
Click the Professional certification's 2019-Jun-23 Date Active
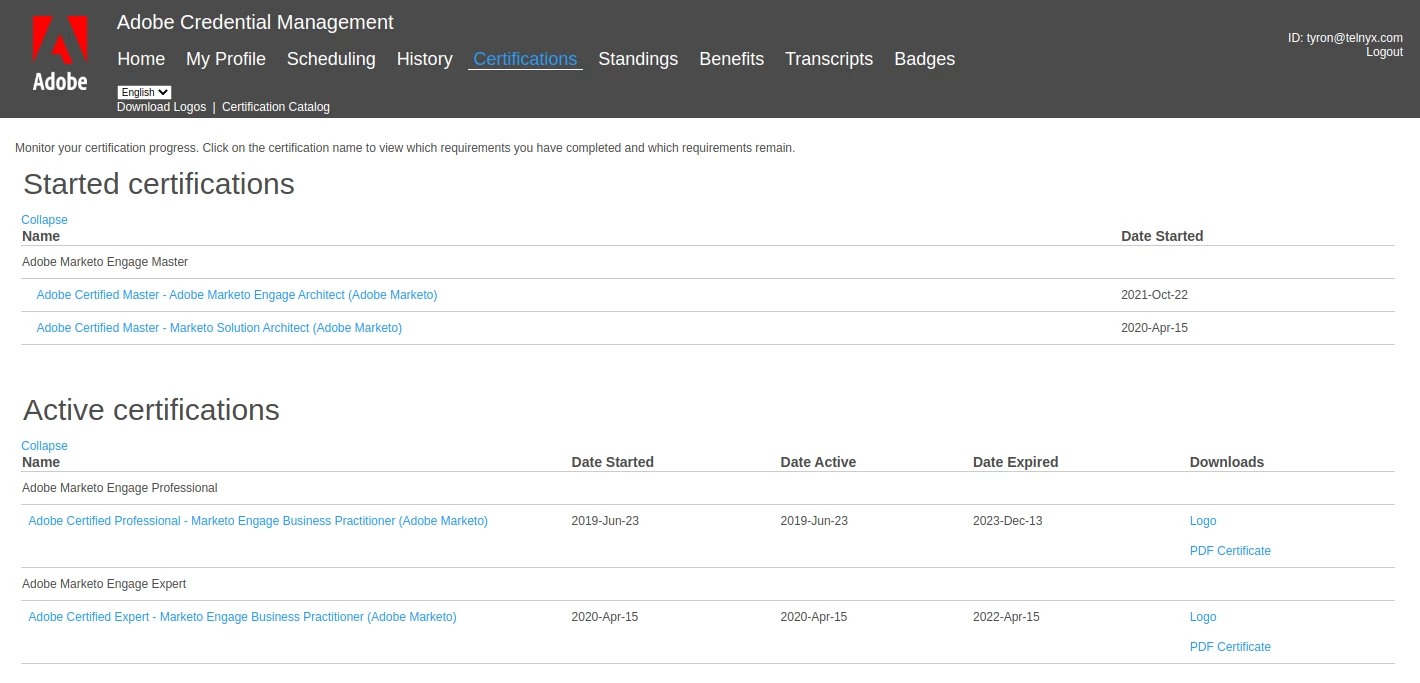814,521
